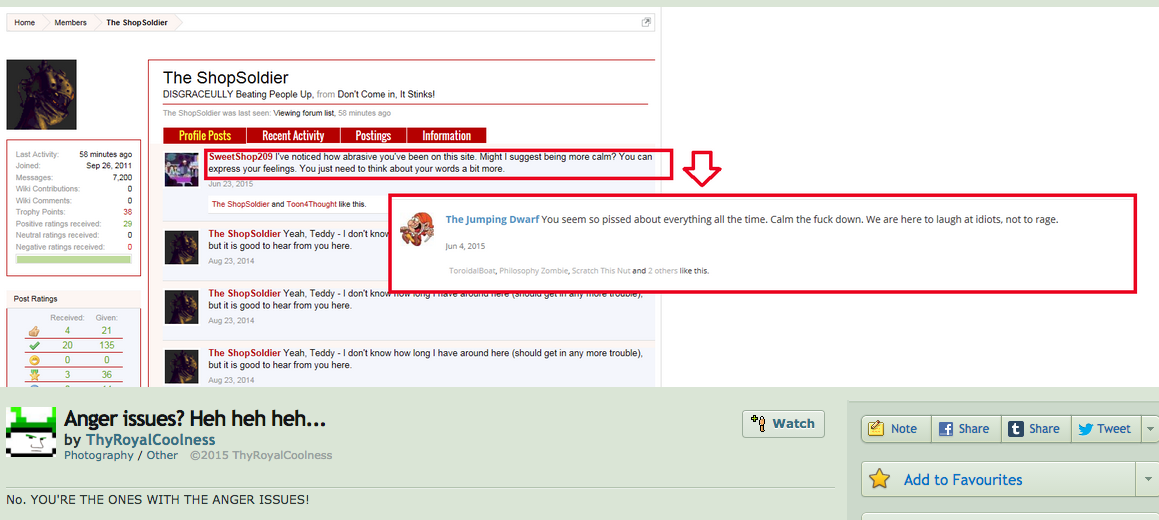
Task: Open the SweetShop209 username link
Action: click(x=241, y=157)
